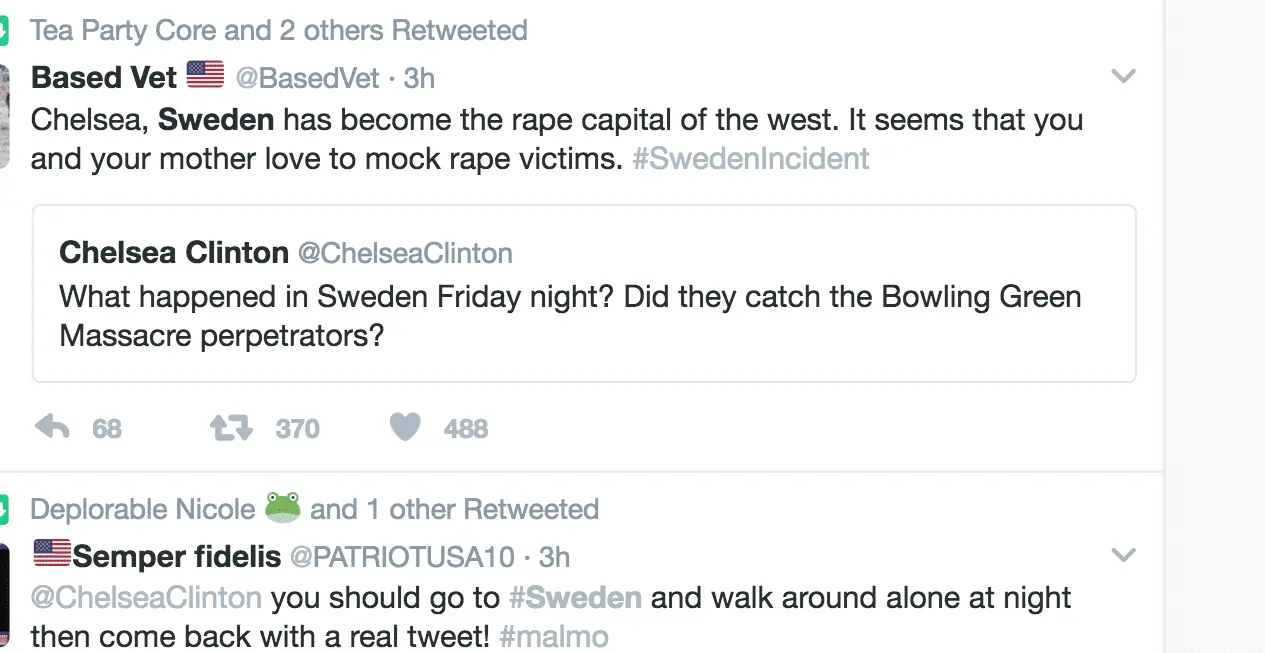Click the @ChelseaClinton mention in reply
The height and width of the screenshot is (653, 1265).
click(x=146, y=598)
